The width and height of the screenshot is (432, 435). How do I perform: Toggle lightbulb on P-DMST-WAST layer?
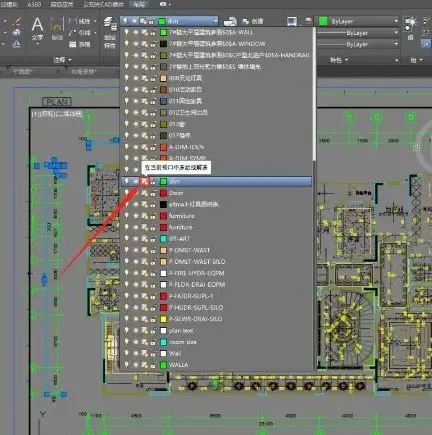pyautogui.click(x=127, y=250)
